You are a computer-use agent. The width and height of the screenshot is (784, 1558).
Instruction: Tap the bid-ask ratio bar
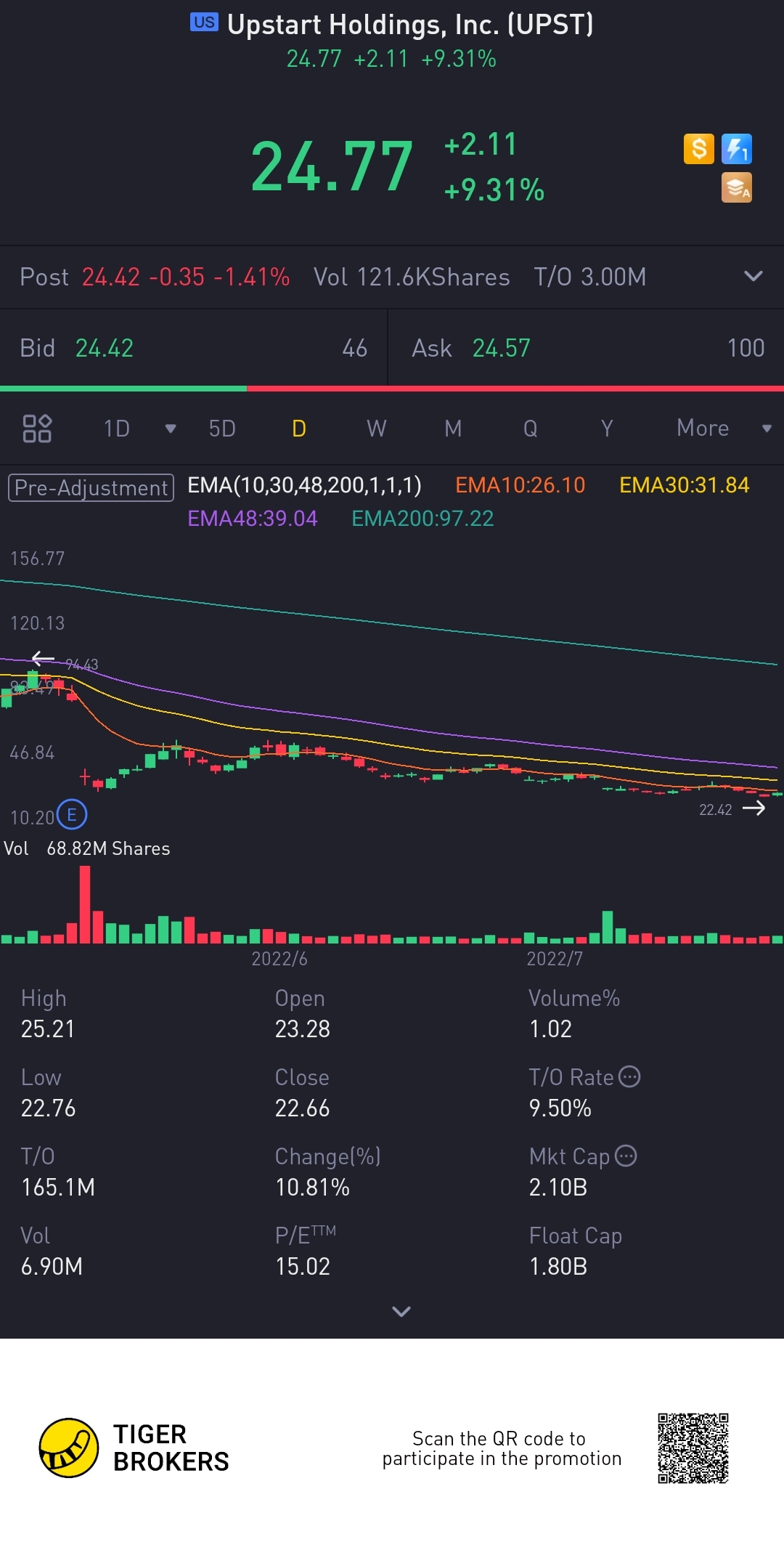(x=392, y=389)
